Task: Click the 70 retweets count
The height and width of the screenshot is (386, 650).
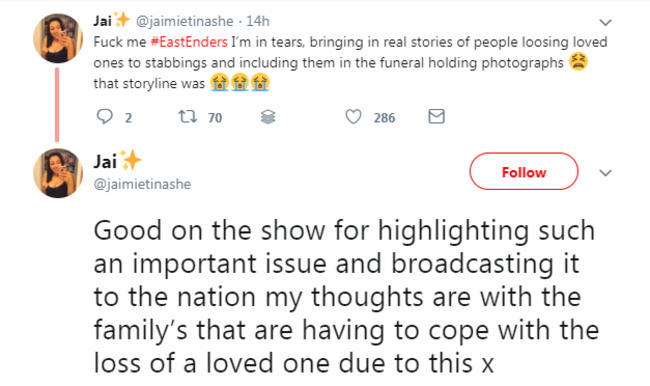Action: pyautogui.click(x=215, y=118)
